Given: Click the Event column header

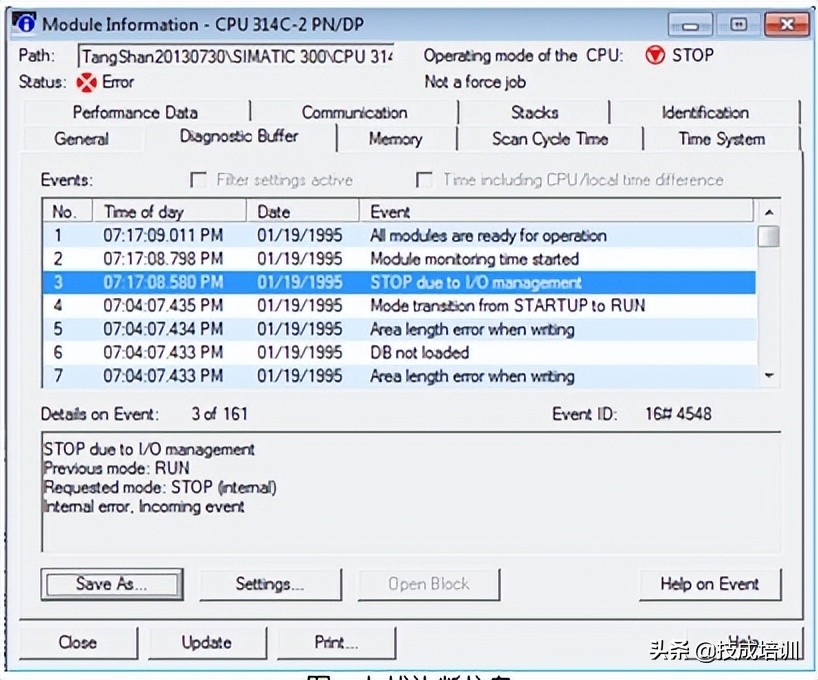Looking at the screenshot, I should coord(556,212).
